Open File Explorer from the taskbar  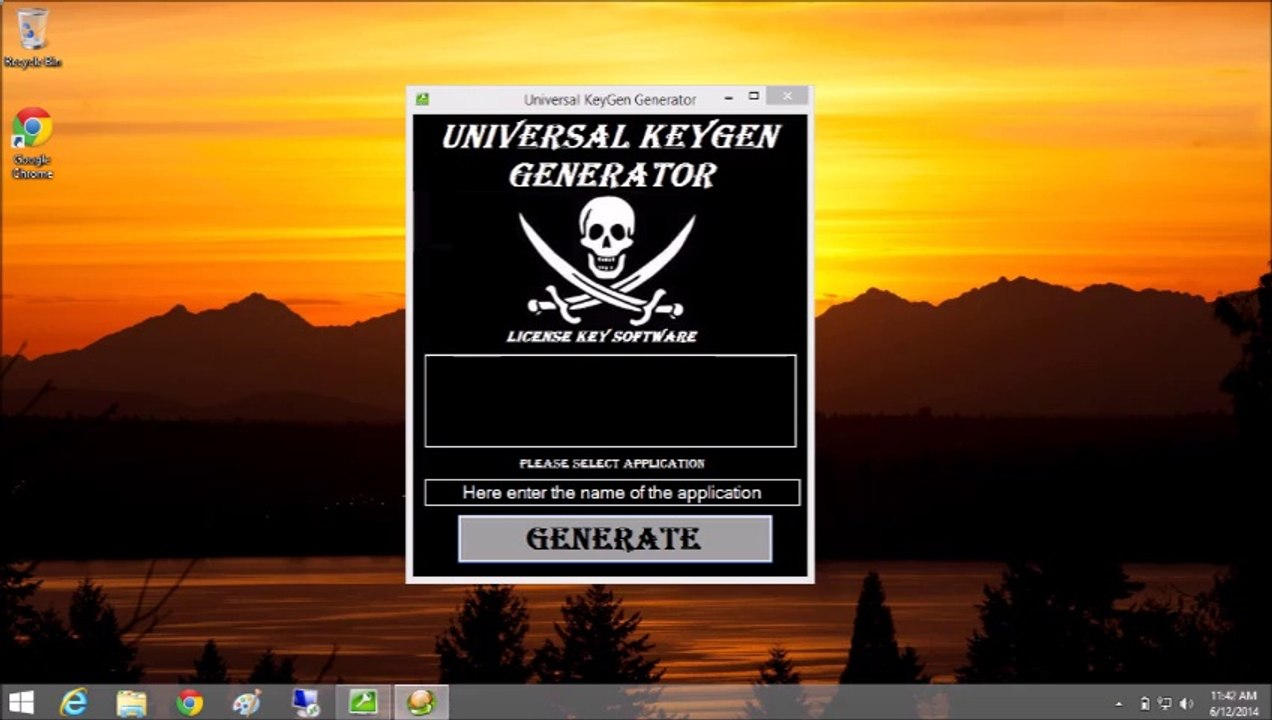tap(131, 702)
